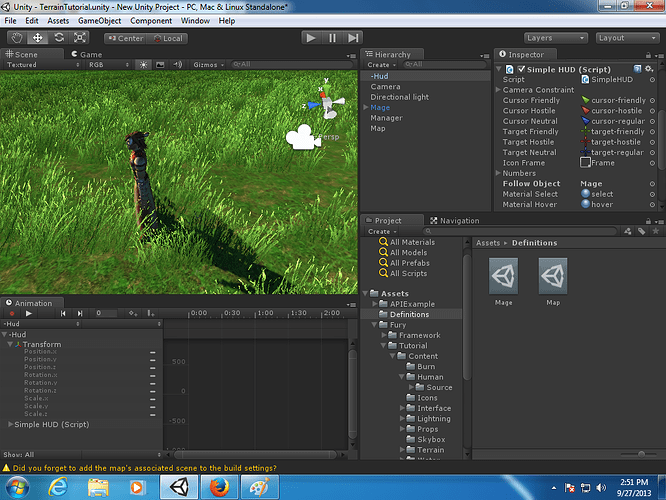This screenshot has height=500, width=666.
Task: Click search by label icon in Project
Action: 642,231
